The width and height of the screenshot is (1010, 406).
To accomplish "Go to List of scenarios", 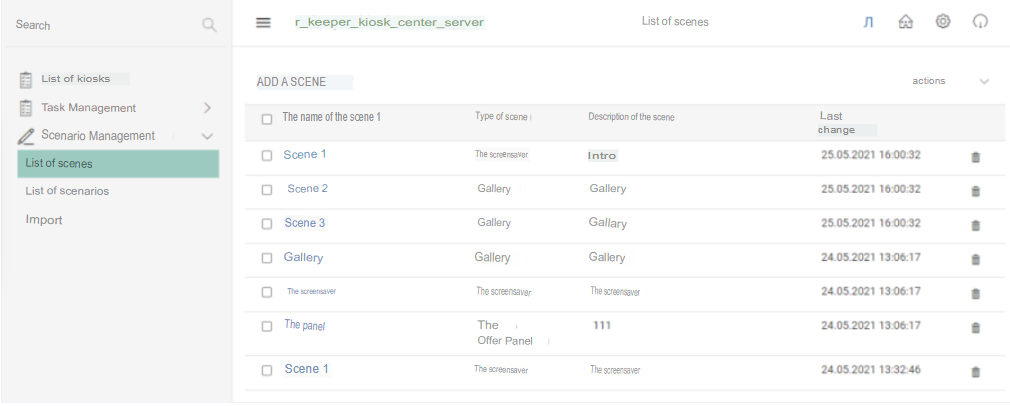I will coord(67,191).
